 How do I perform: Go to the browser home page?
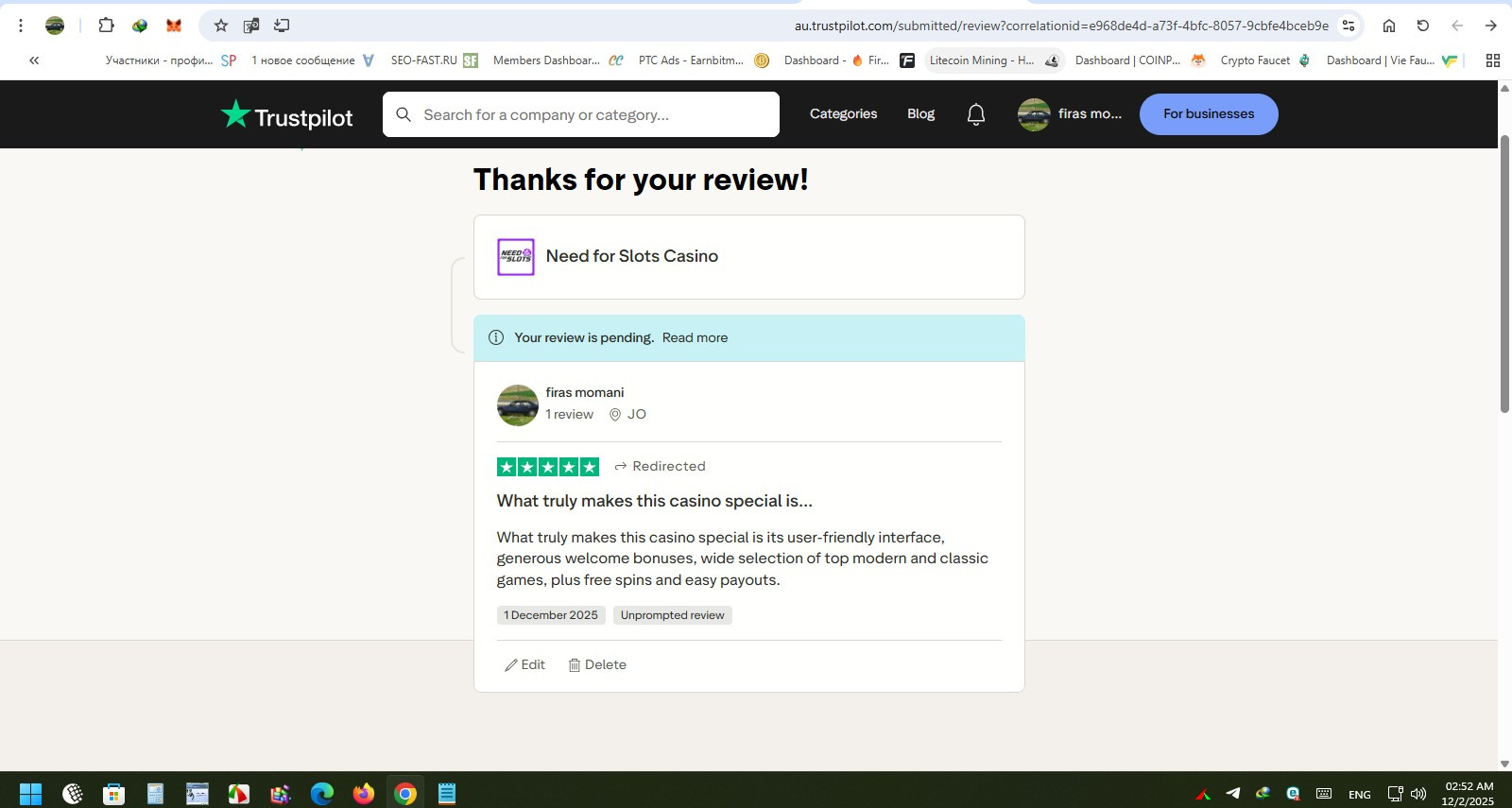tap(1389, 26)
